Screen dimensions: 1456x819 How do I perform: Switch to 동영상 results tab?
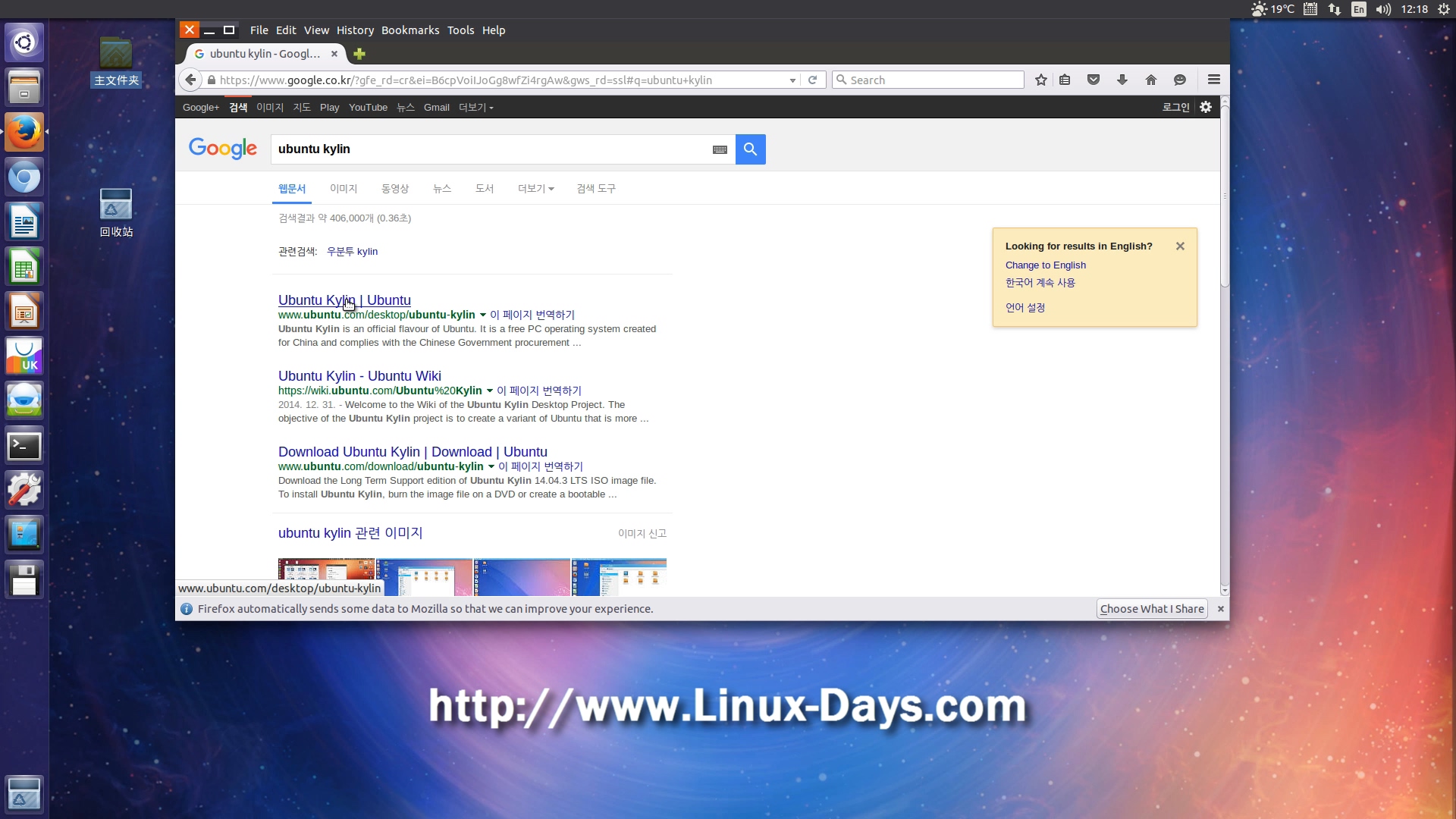[x=395, y=189]
